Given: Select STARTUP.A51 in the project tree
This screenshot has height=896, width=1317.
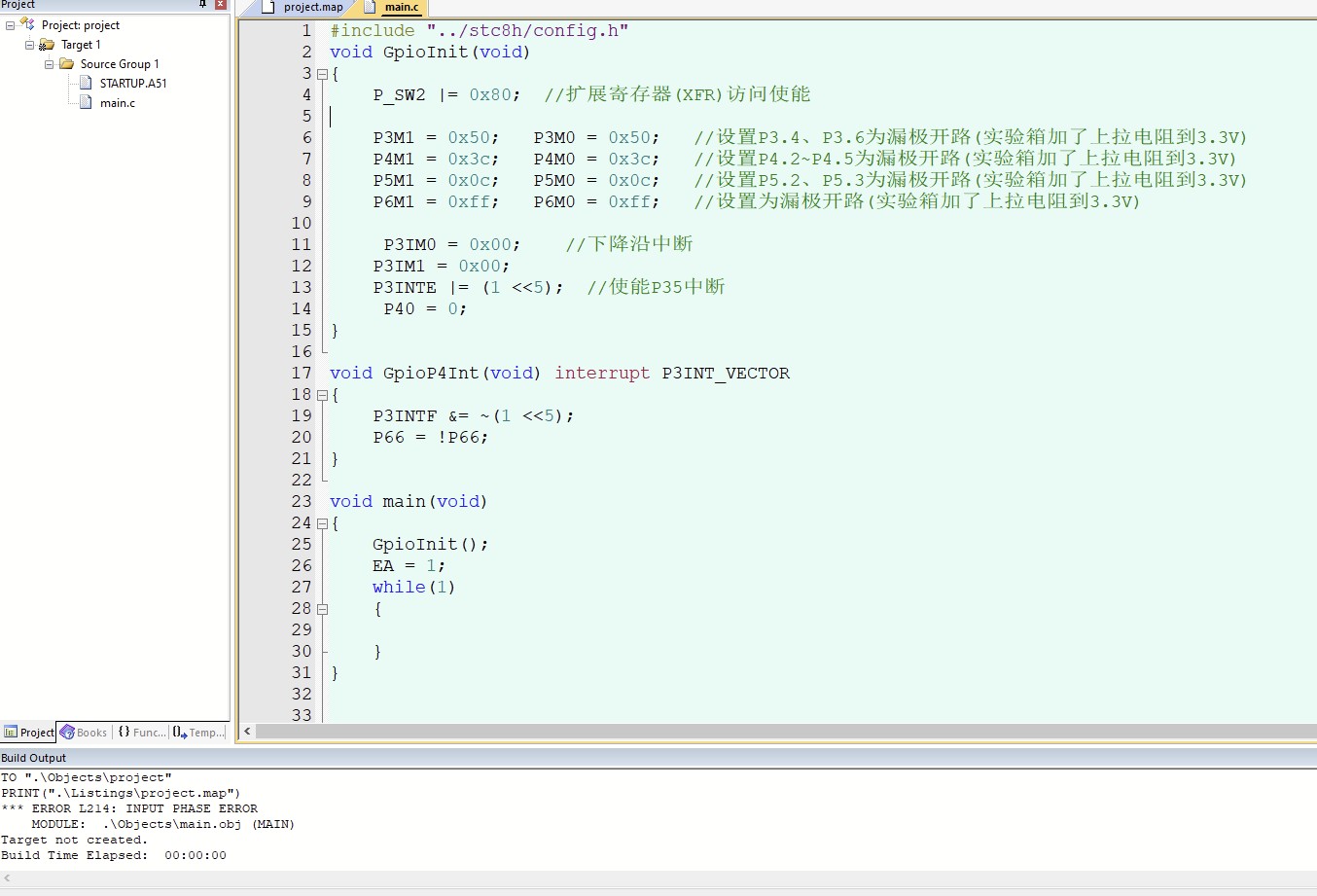Looking at the screenshot, I should [133, 84].
